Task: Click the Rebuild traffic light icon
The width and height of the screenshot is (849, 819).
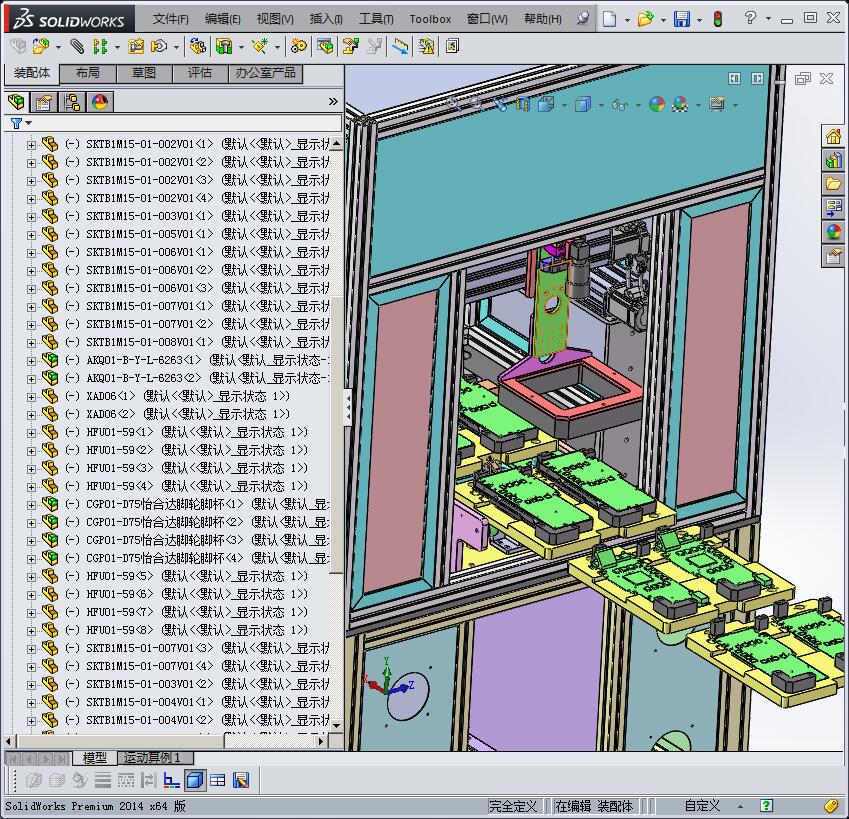Action: coord(718,19)
